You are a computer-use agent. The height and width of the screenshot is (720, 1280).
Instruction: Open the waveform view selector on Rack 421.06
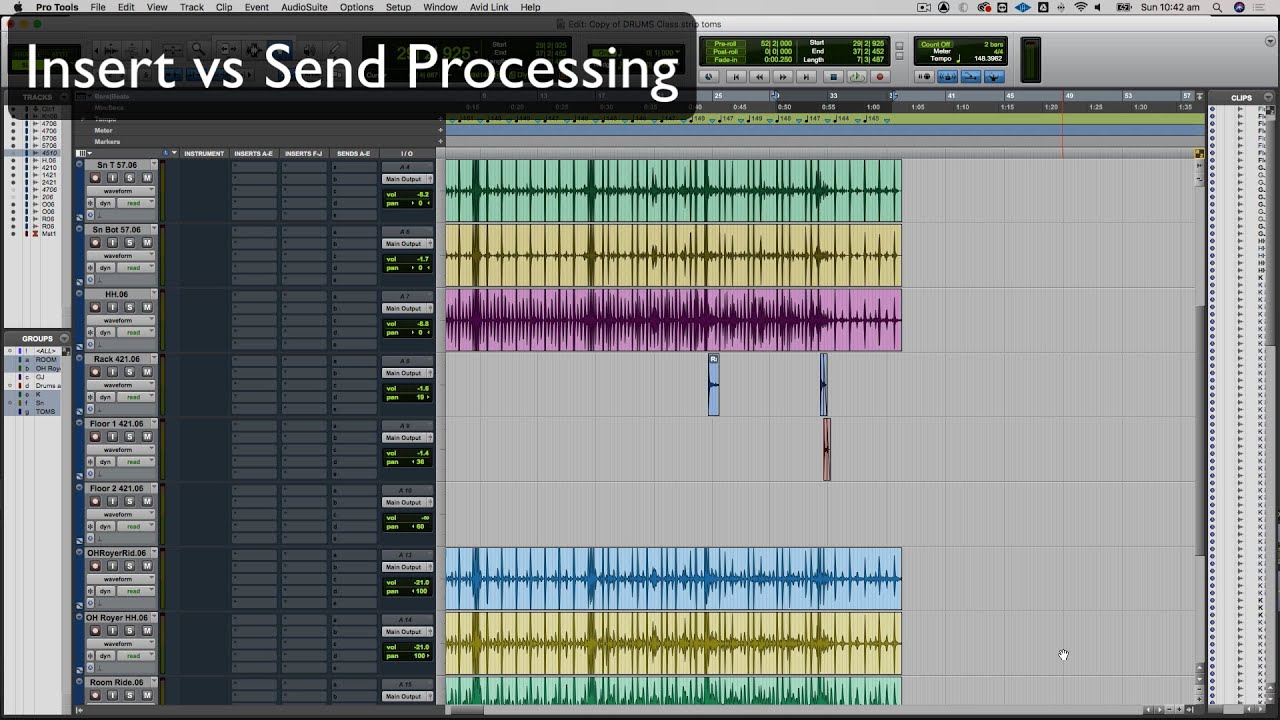120,385
